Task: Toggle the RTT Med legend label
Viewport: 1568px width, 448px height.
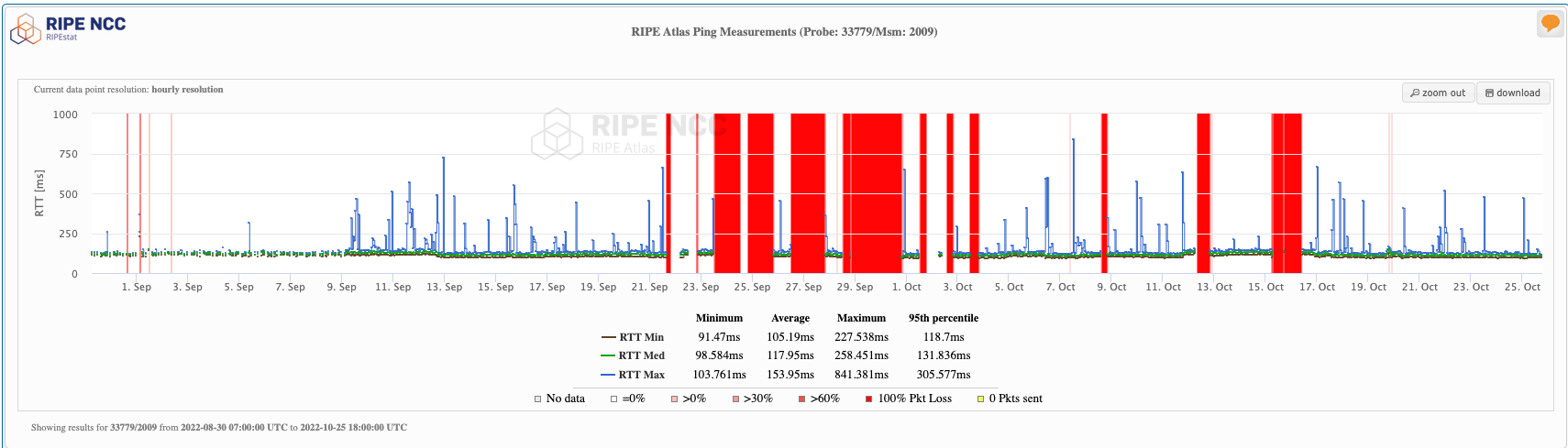Action: (x=641, y=355)
